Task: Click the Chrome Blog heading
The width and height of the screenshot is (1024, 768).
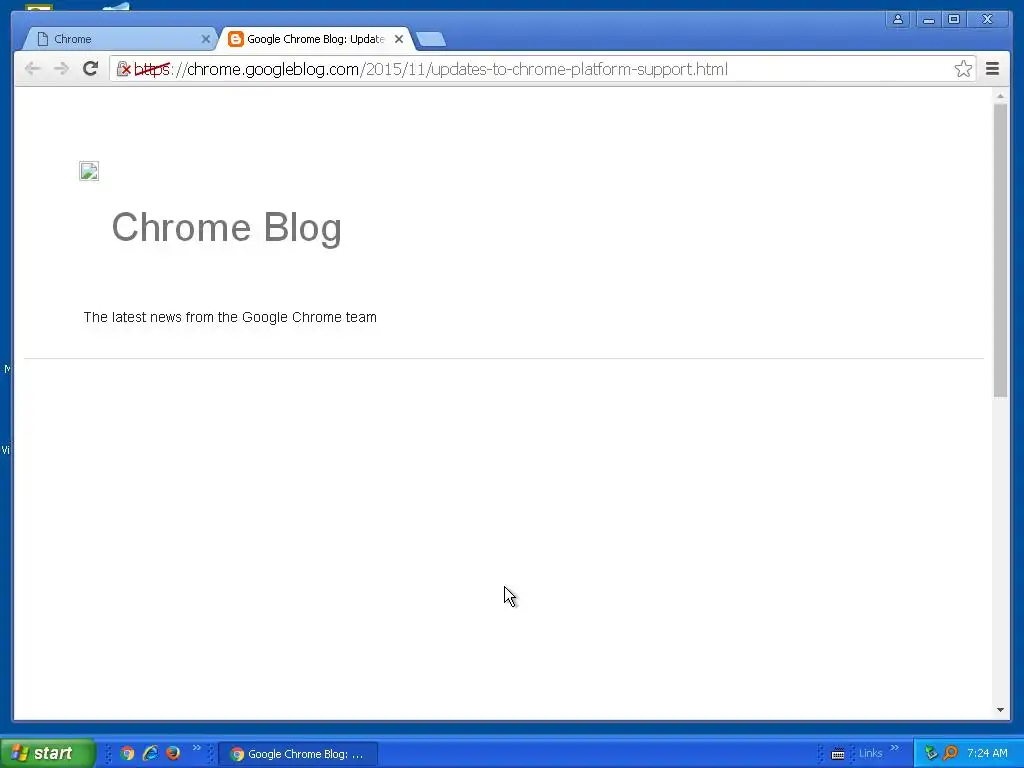Action: point(227,227)
